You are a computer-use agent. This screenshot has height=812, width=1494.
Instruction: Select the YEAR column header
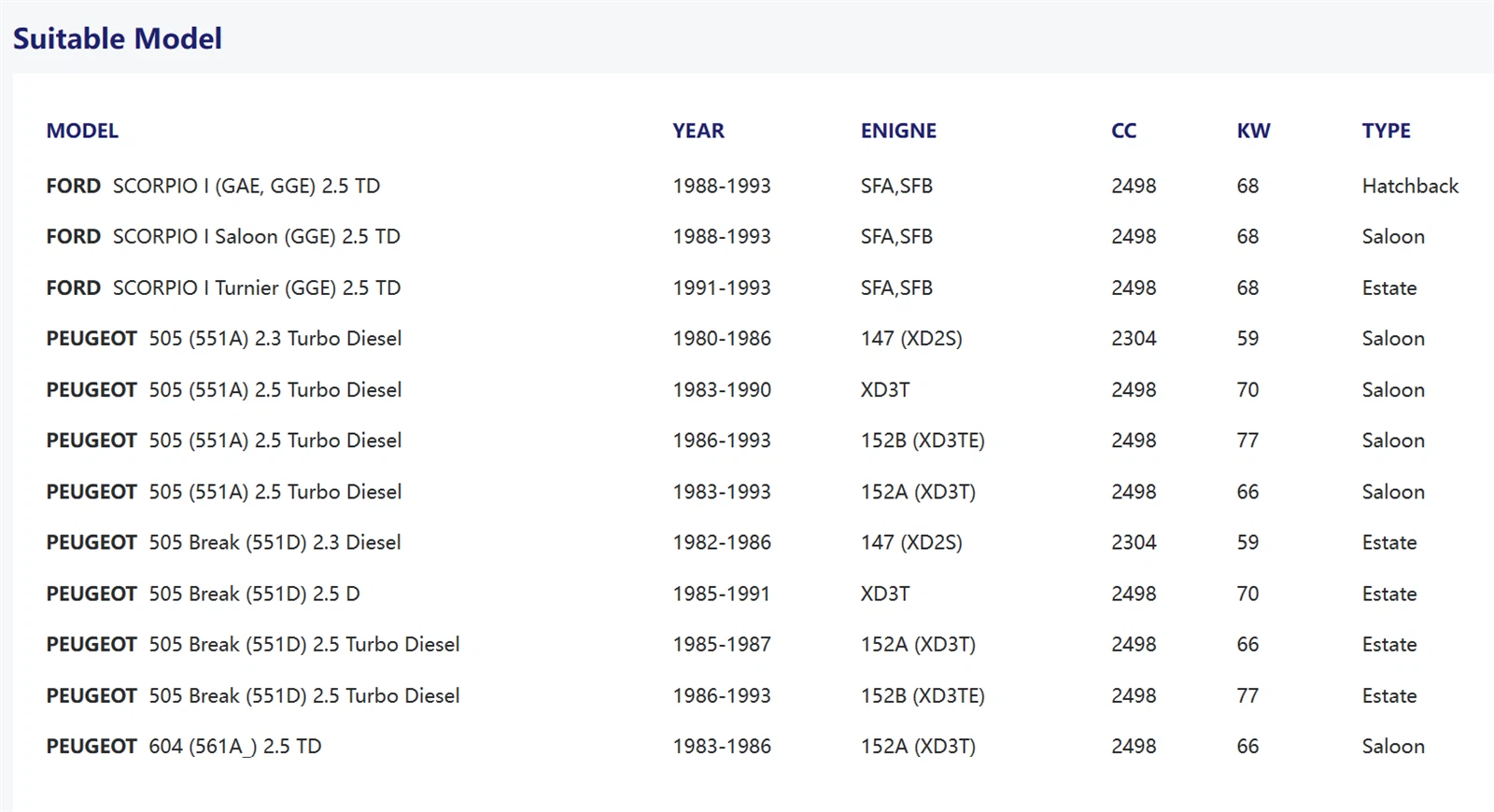(x=698, y=131)
